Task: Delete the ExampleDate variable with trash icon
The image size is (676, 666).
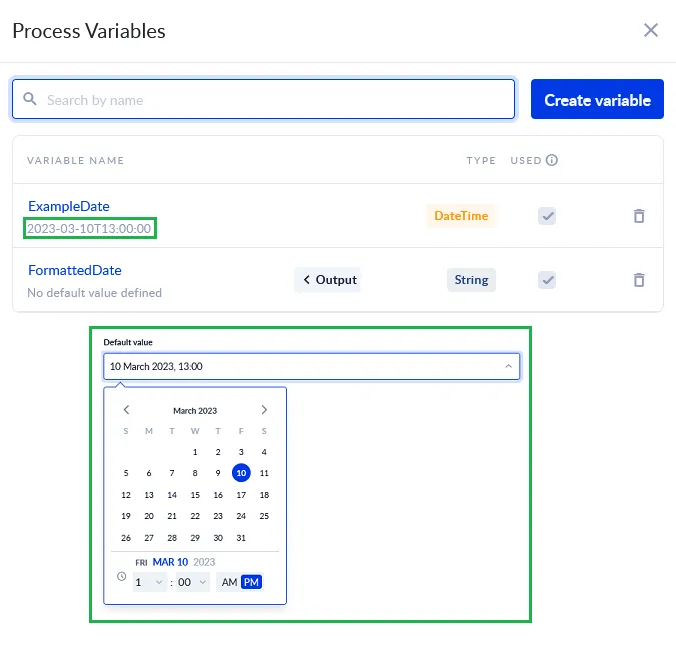Action: pos(639,216)
